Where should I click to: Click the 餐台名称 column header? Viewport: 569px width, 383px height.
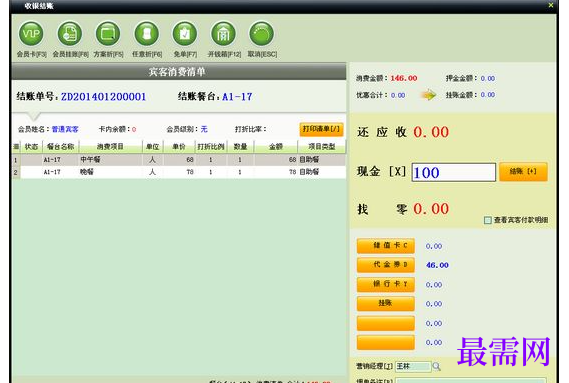point(61,147)
